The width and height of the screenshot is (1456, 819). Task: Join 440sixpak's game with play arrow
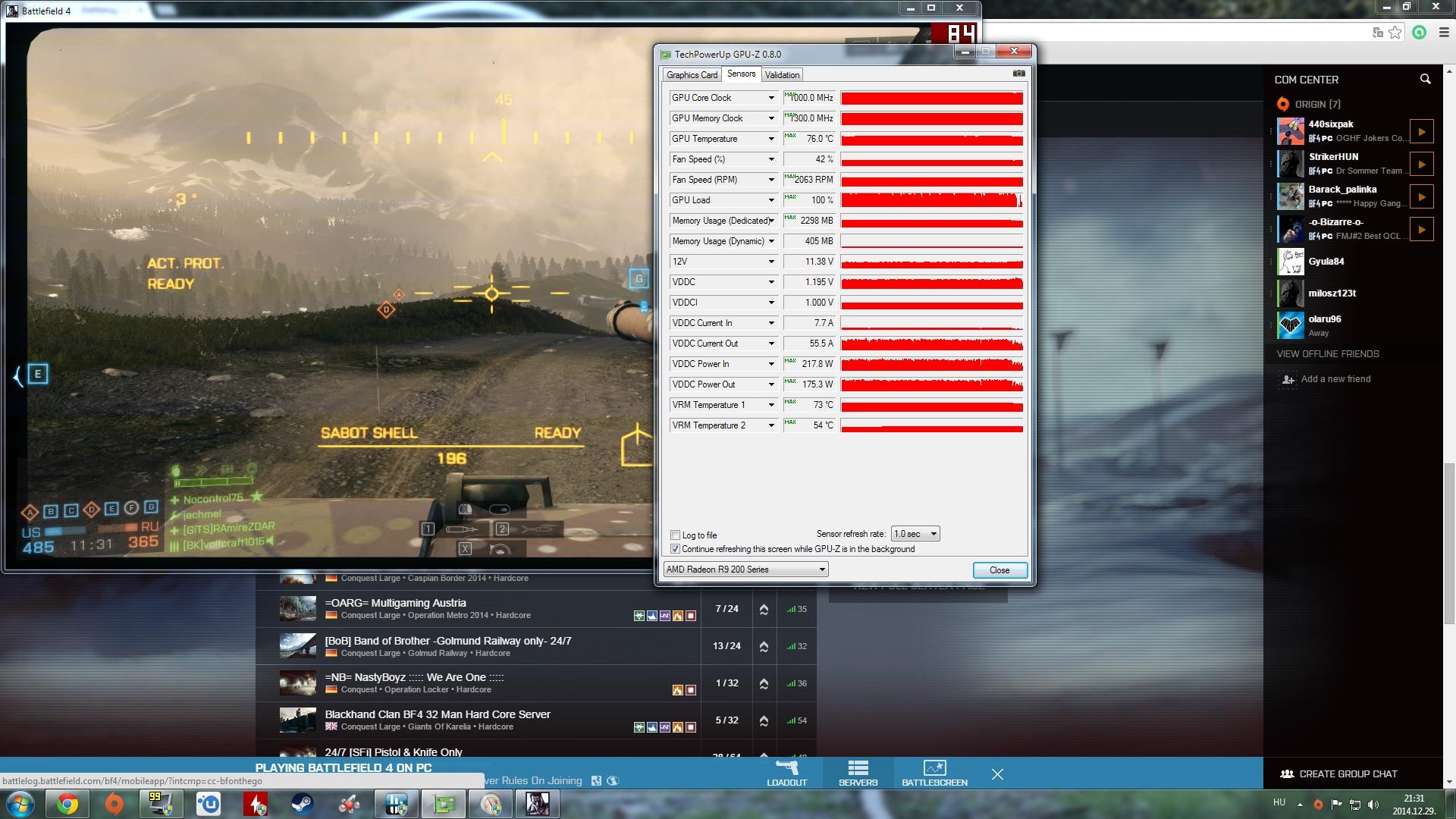click(1421, 131)
